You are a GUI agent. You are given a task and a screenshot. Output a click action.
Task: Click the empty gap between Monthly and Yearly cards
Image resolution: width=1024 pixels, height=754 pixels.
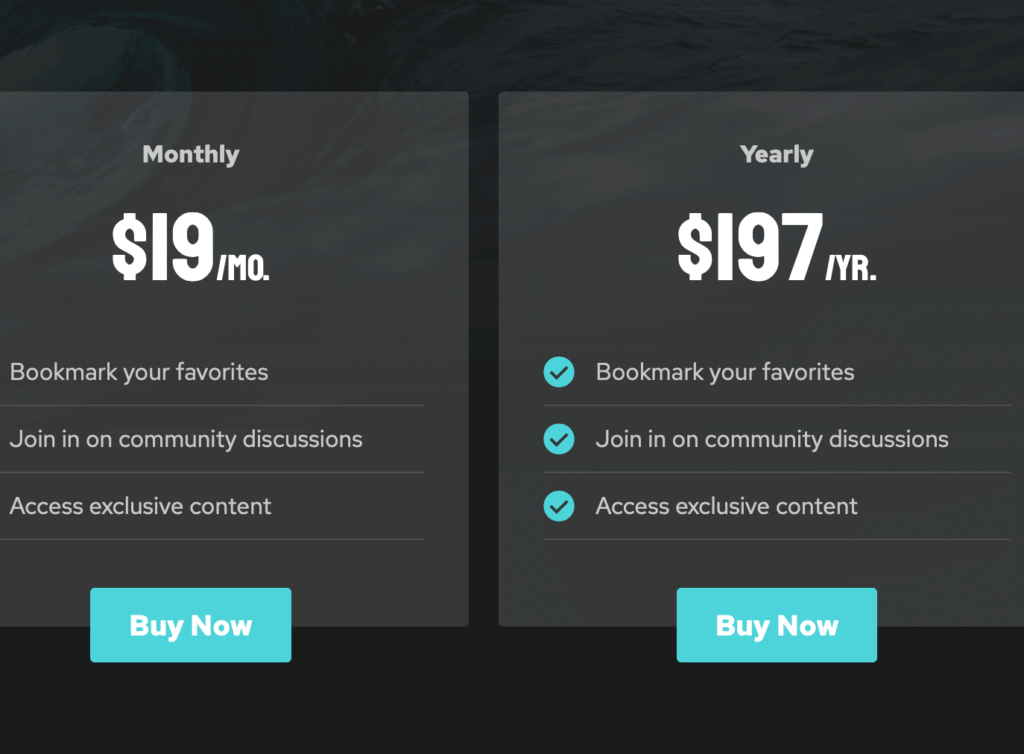[x=483, y=359]
